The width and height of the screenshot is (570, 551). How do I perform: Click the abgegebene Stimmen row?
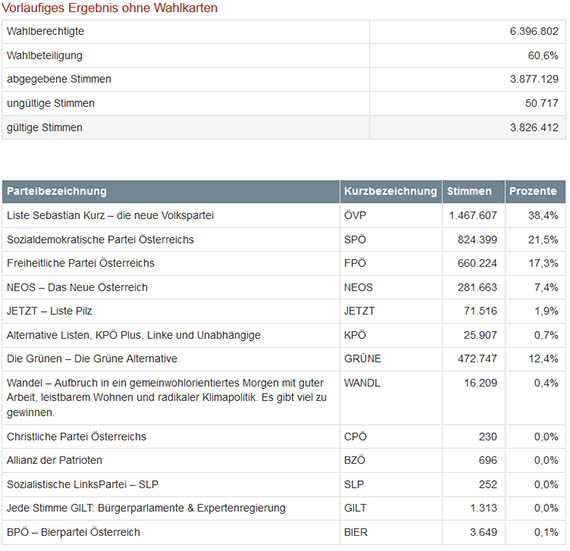(284, 79)
